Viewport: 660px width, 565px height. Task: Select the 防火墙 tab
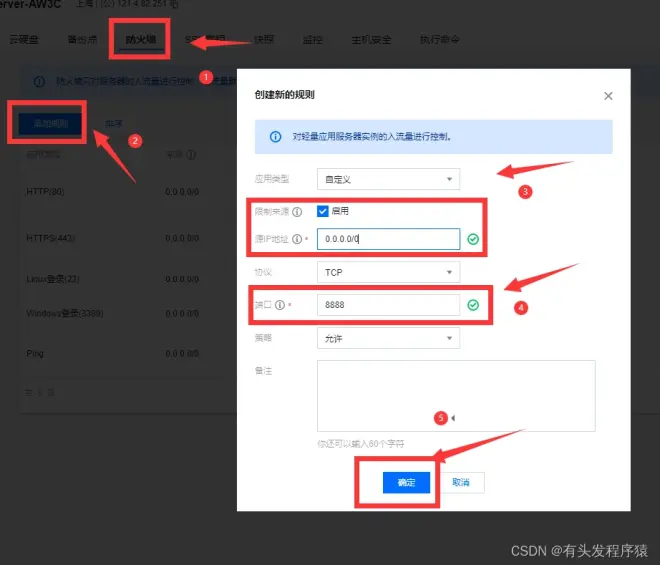click(x=141, y=40)
